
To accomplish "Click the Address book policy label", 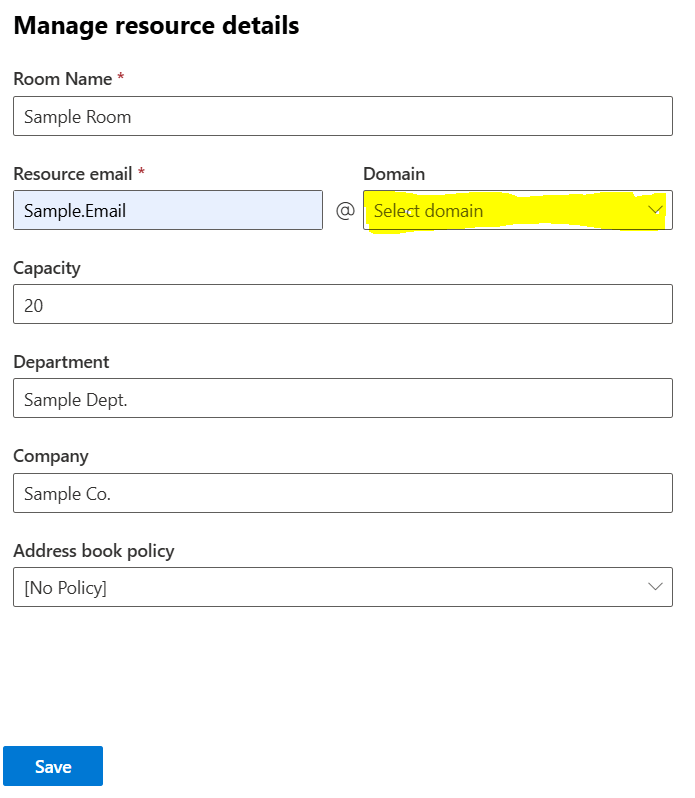I will [94, 551].
